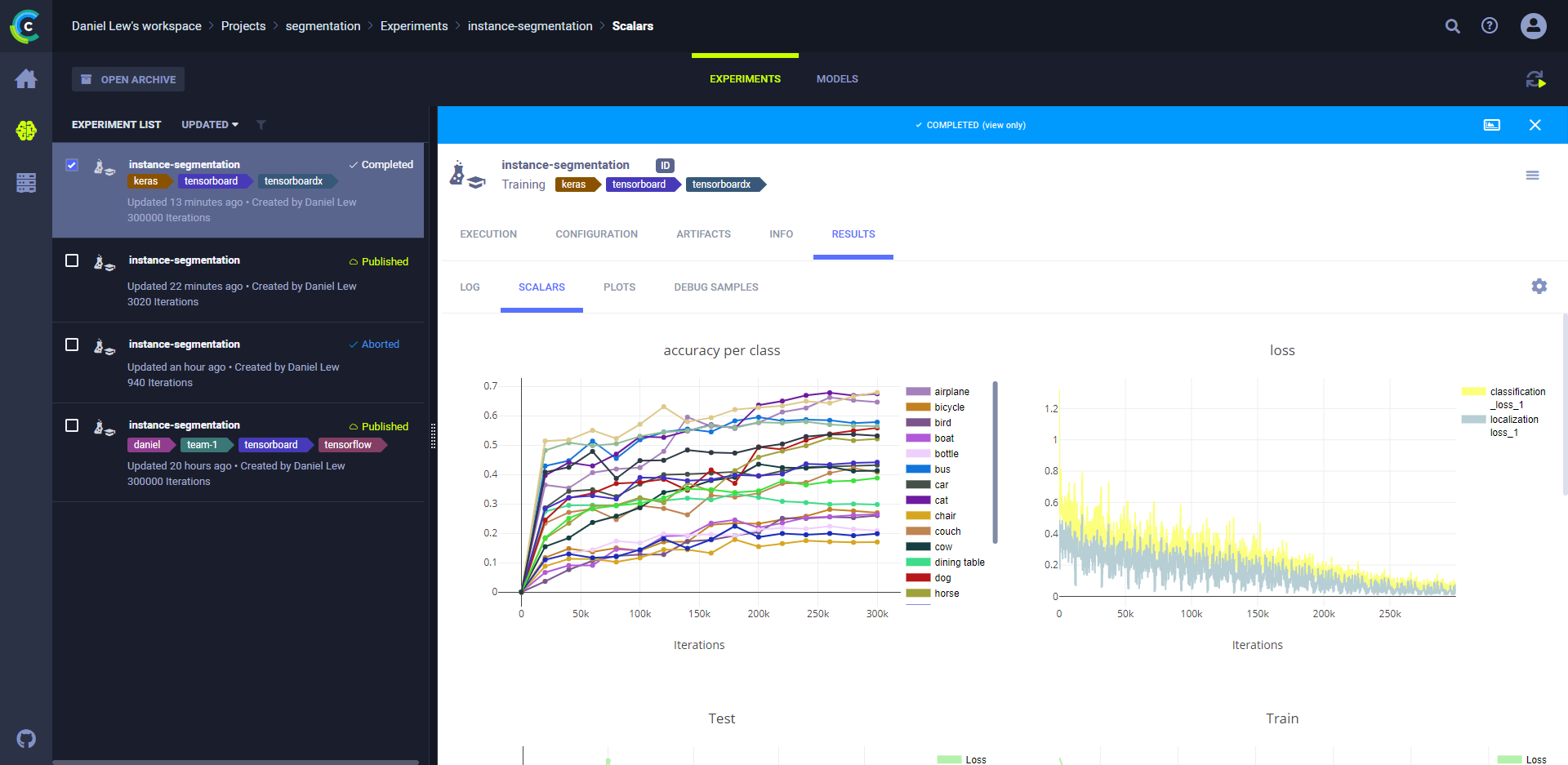Open the brain projects icon in sidebar
The width and height of the screenshot is (1568, 765).
[x=26, y=131]
